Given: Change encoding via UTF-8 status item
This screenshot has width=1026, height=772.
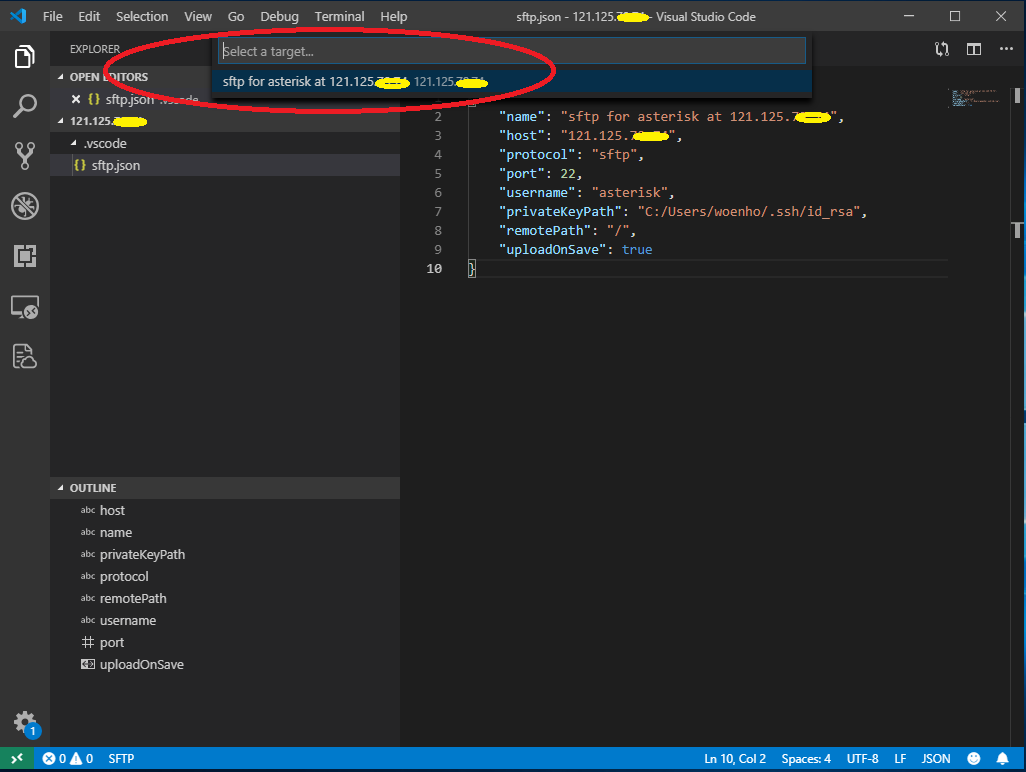Looking at the screenshot, I should 862,759.
